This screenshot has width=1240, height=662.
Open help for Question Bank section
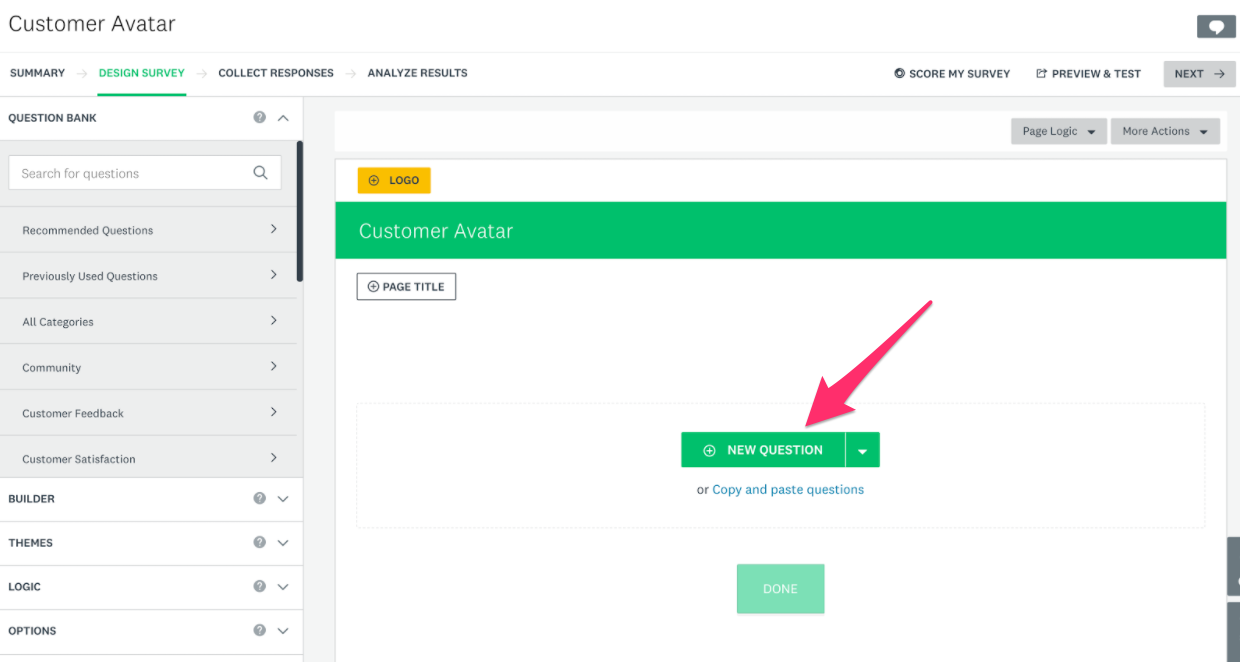click(x=260, y=117)
